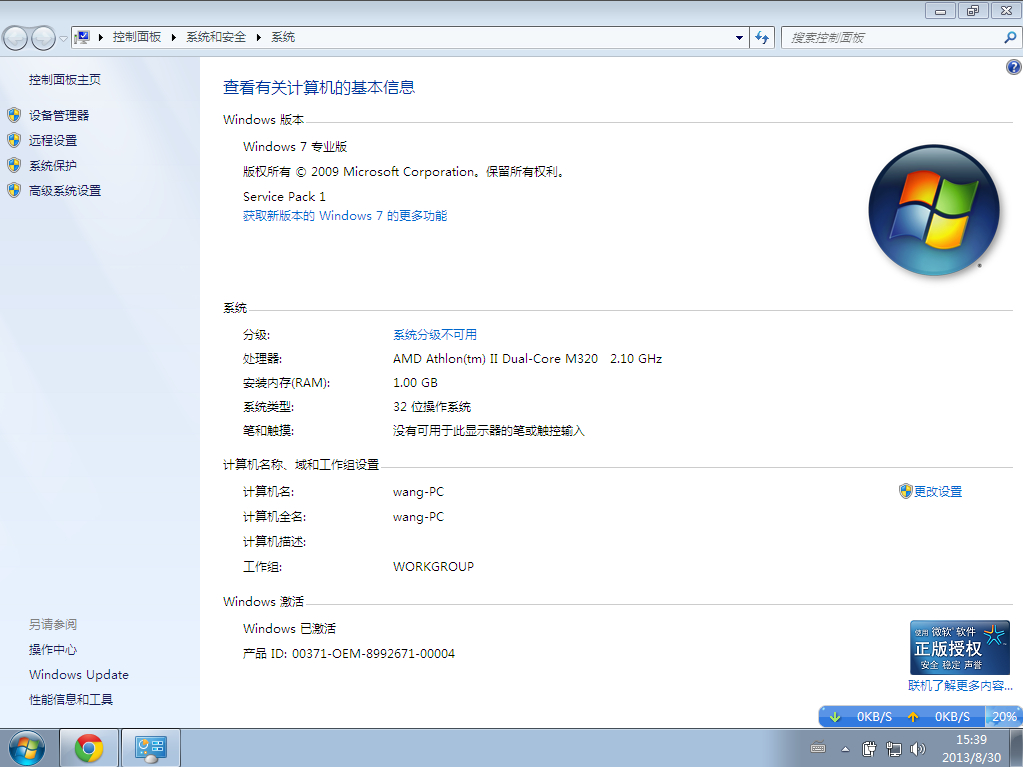Click the shield icon beside 远程设置
Screen dimensions: 1023x767
[x=14, y=140]
